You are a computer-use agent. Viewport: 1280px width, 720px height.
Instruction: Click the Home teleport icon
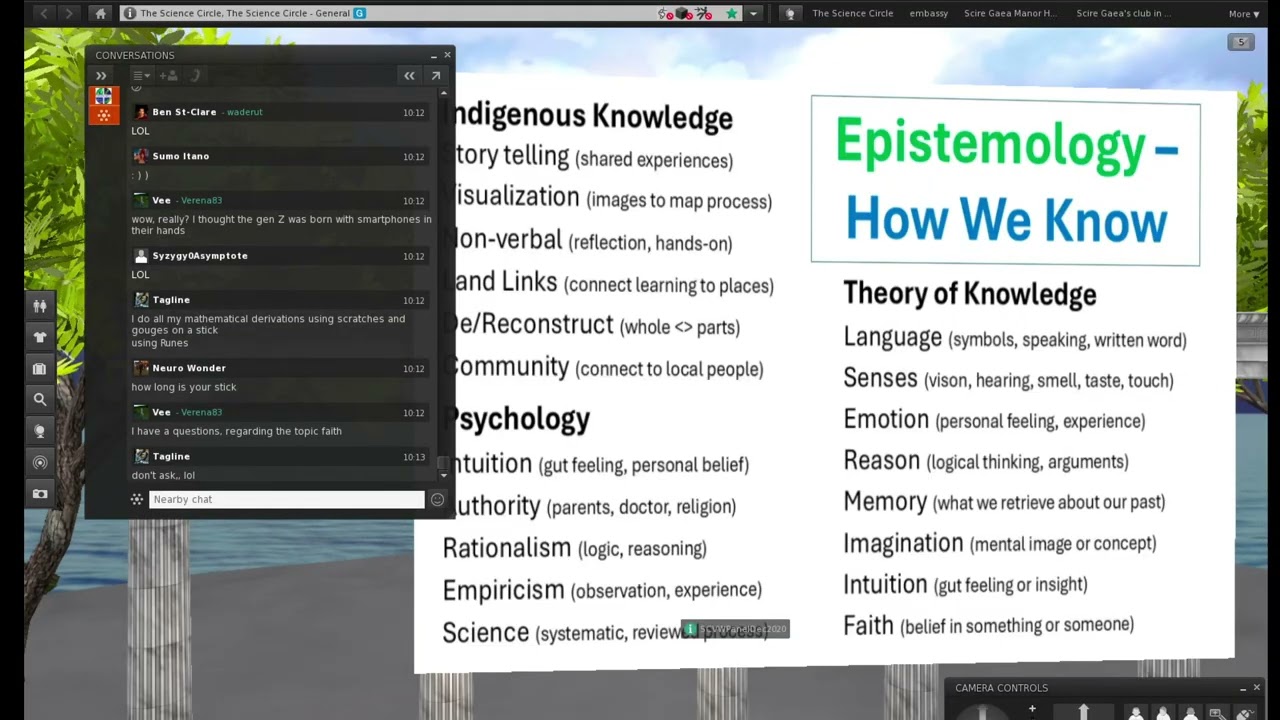100,13
